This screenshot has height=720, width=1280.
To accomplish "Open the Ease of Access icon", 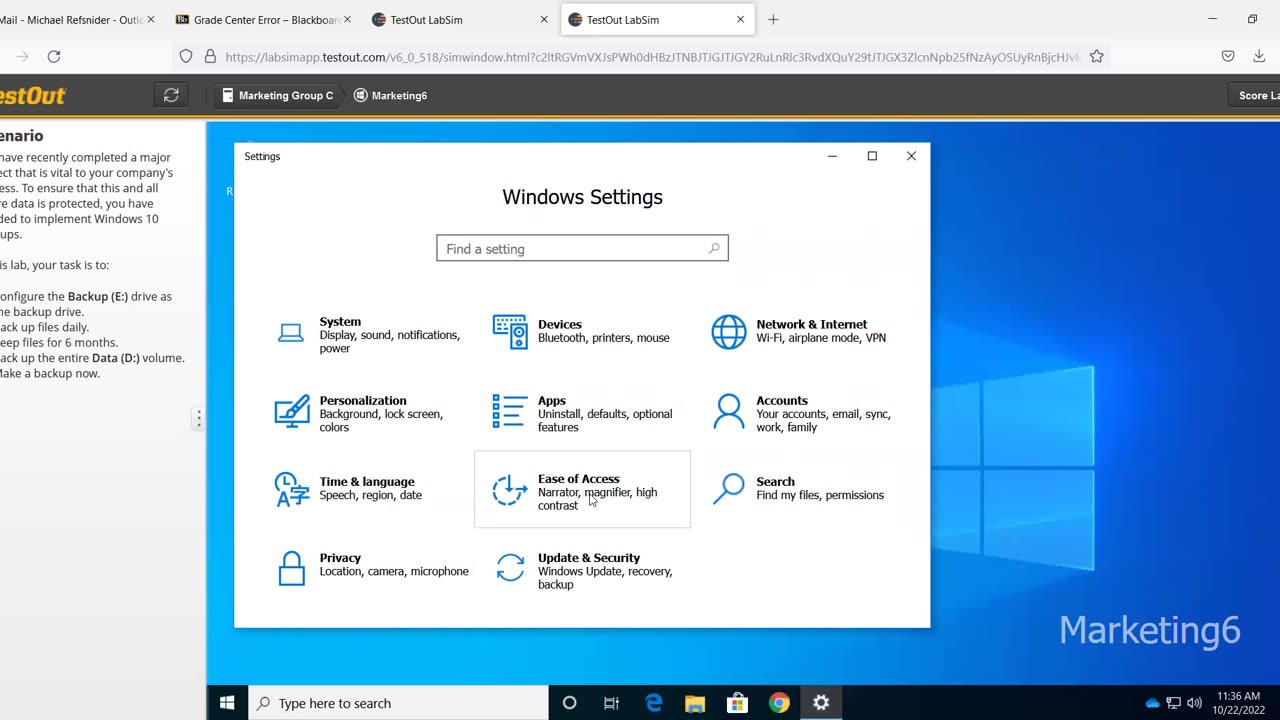I will [510, 490].
